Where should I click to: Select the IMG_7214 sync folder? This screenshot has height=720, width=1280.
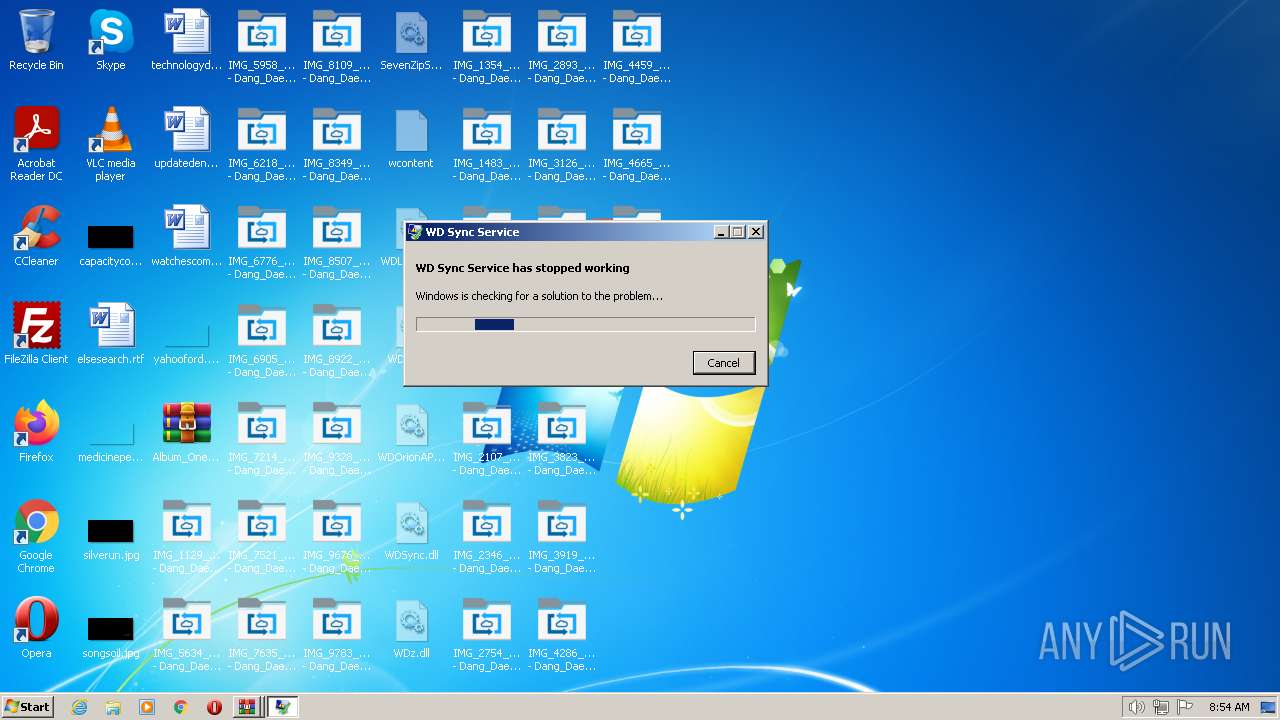pos(261,438)
